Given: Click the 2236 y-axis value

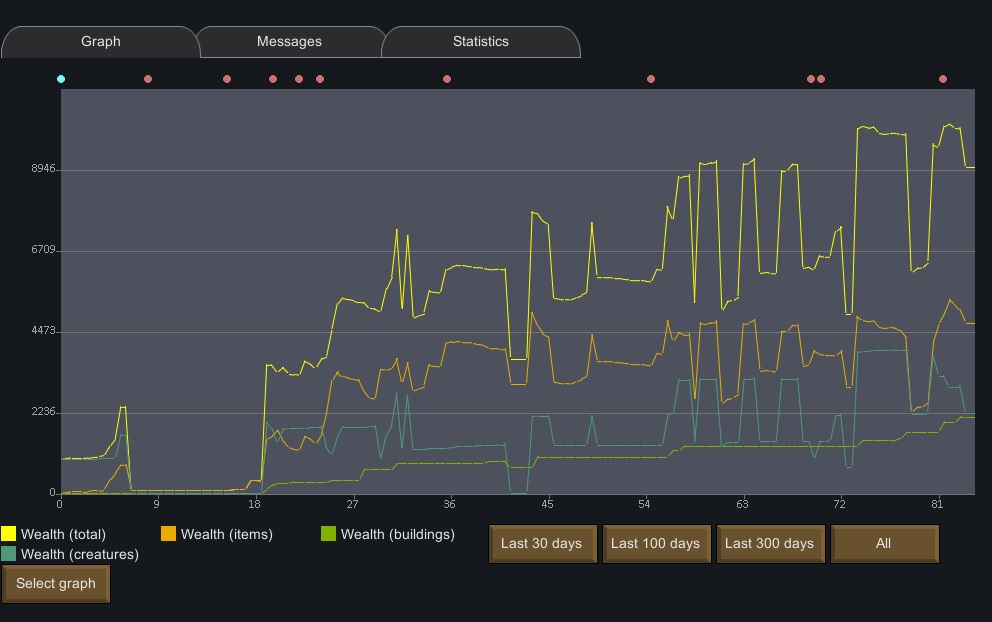Looking at the screenshot, I should (43, 411).
